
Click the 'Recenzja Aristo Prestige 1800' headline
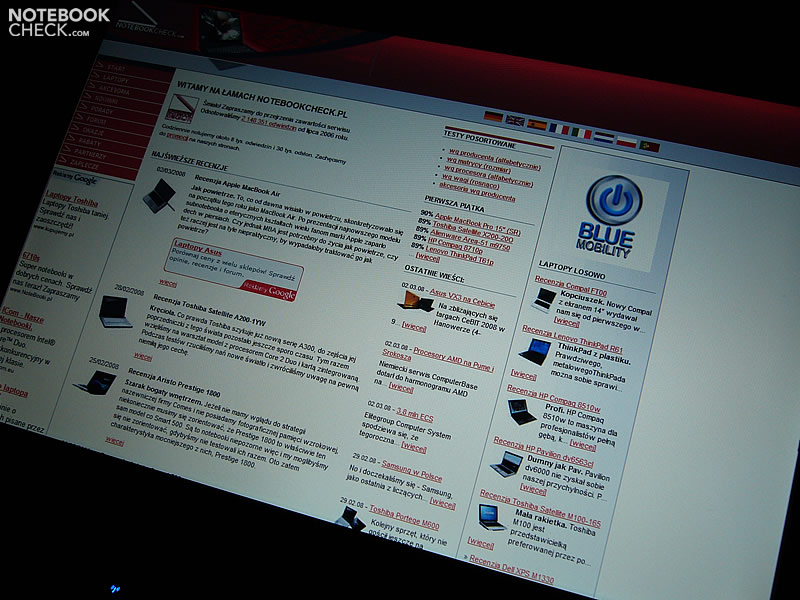pyautogui.click(x=174, y=383)
